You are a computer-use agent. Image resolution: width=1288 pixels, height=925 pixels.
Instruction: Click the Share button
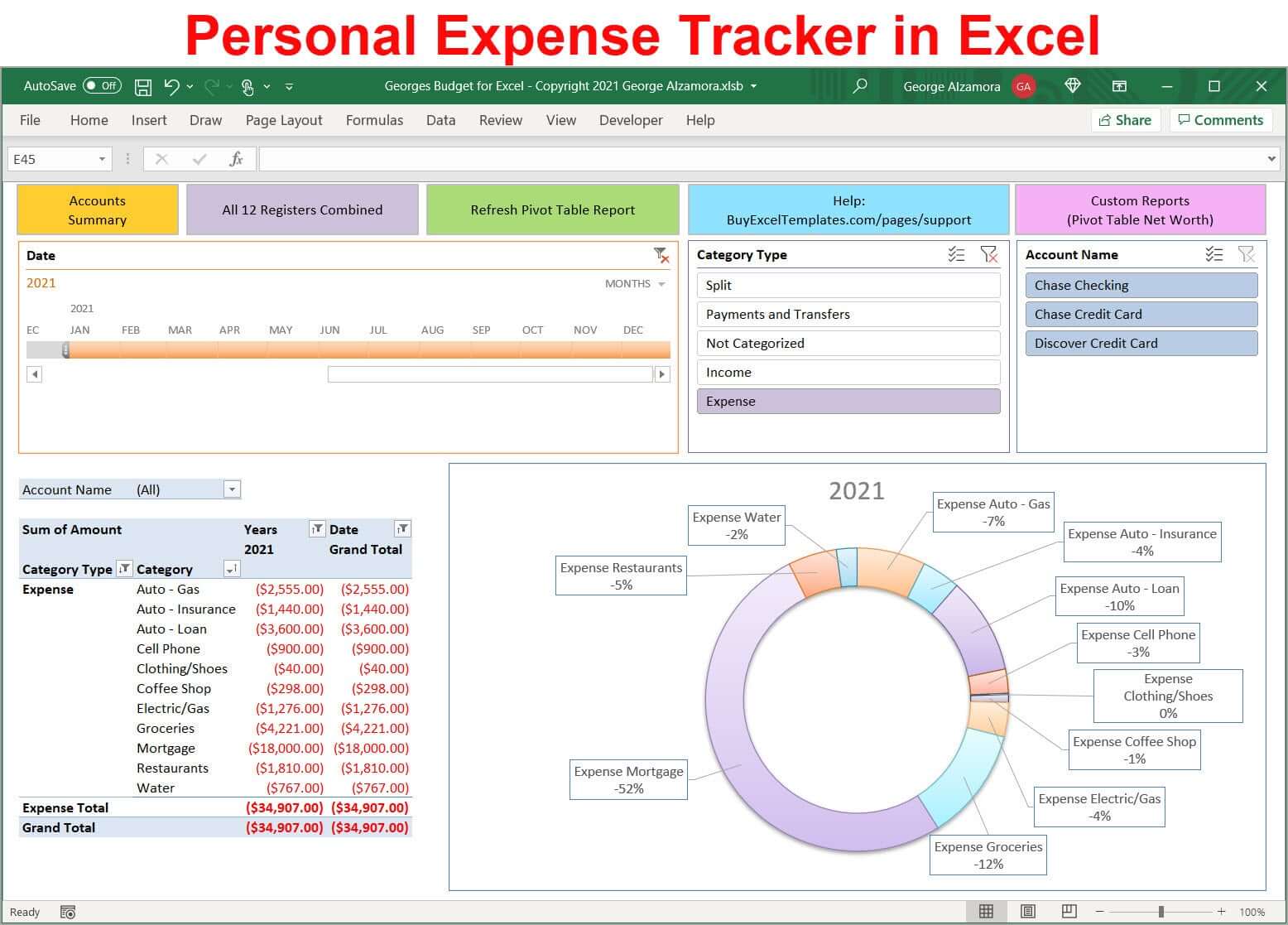coord(1126,120)
